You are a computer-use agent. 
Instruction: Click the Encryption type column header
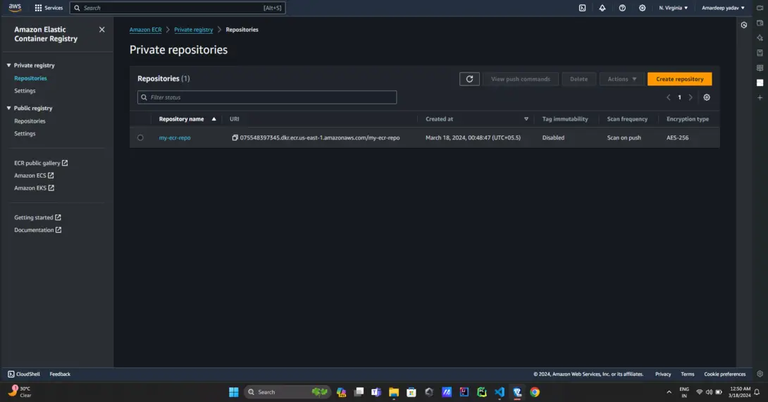point(687,119)
